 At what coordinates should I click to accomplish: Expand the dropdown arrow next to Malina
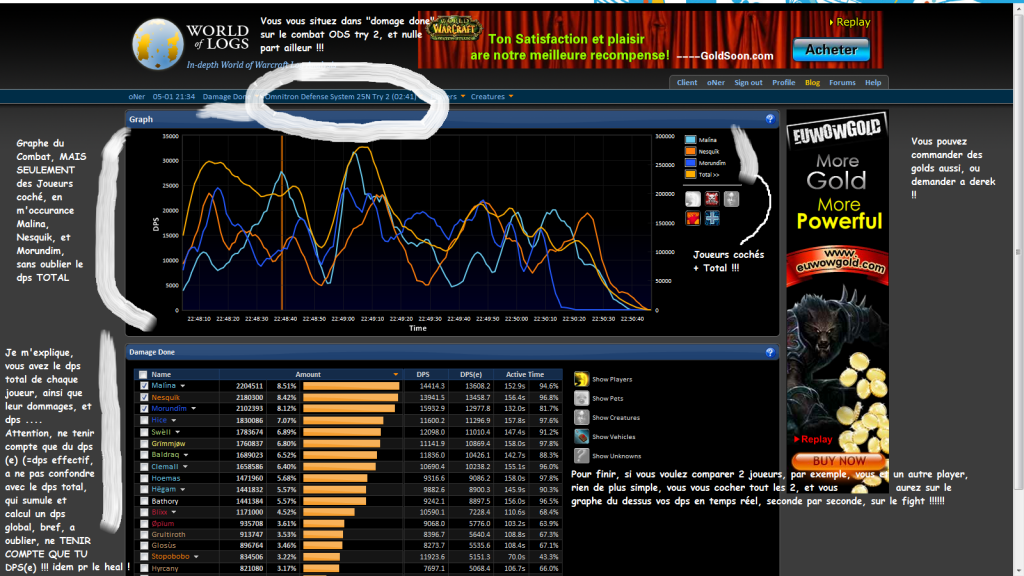[183, 386]
